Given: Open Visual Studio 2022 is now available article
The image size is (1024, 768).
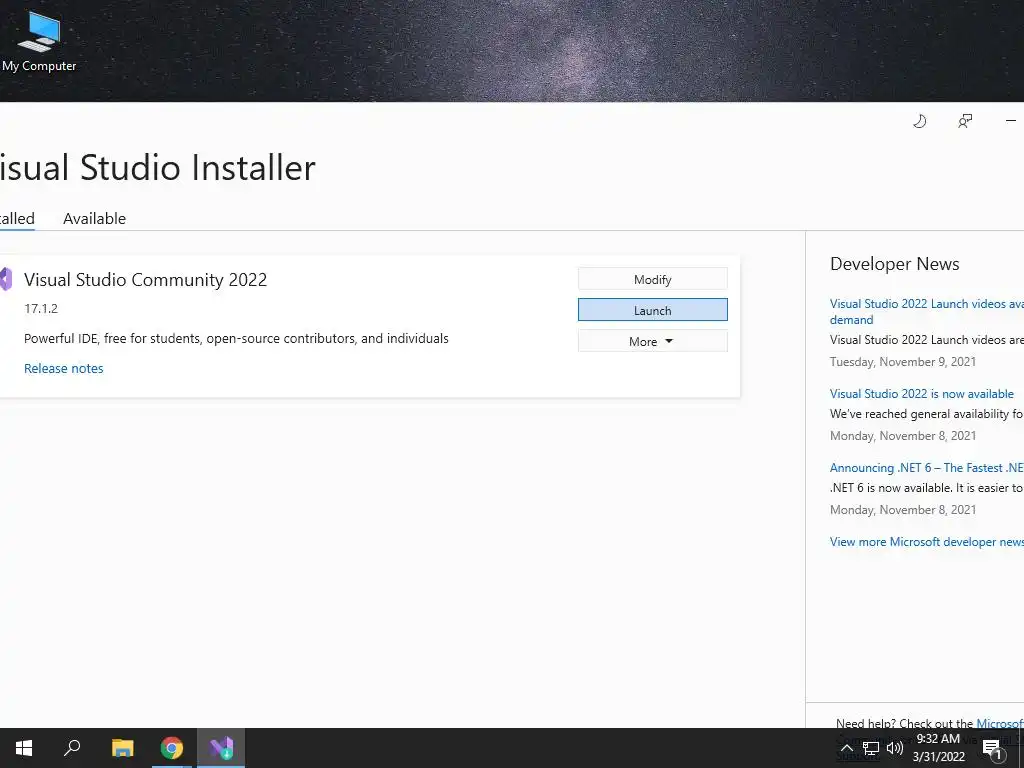Looking at the screenshot, I should point(921,394).
